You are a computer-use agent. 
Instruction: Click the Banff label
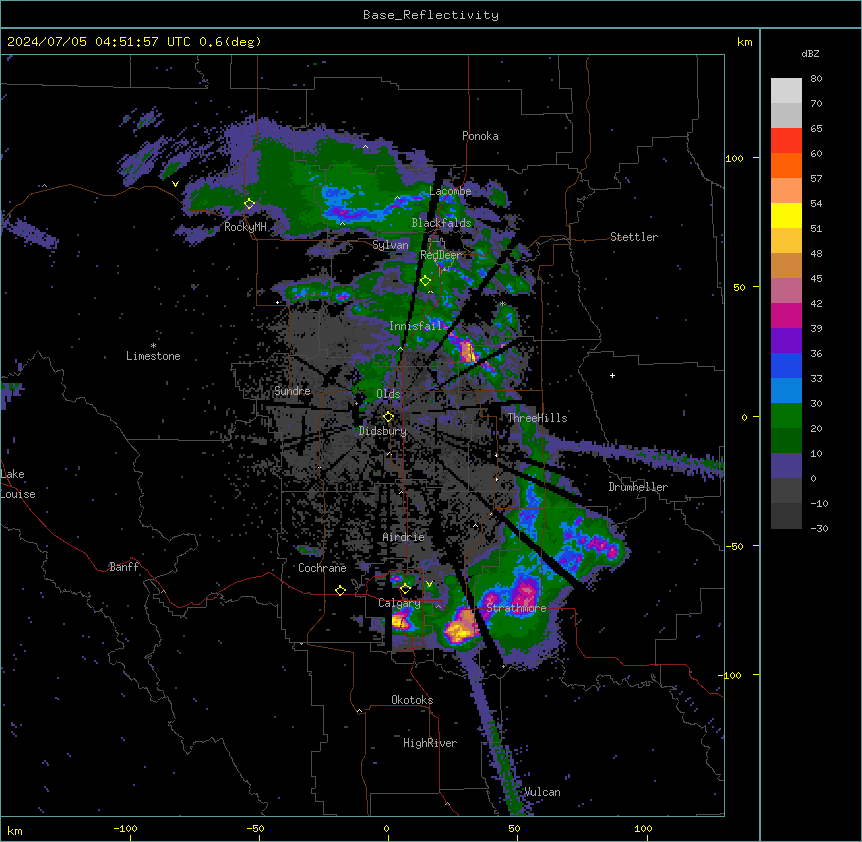124,567
